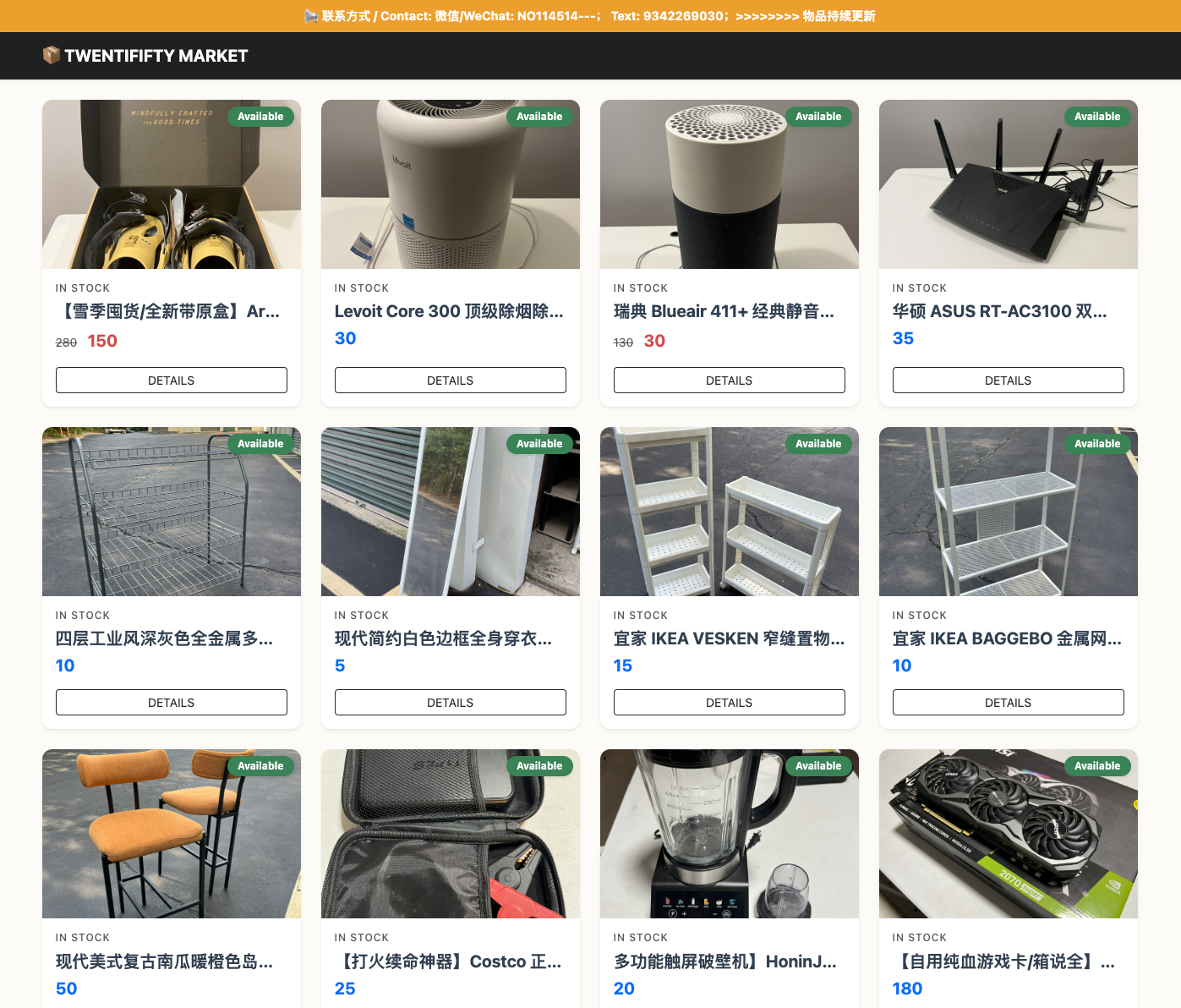Click the Available badge on Levoit photo

539,117
